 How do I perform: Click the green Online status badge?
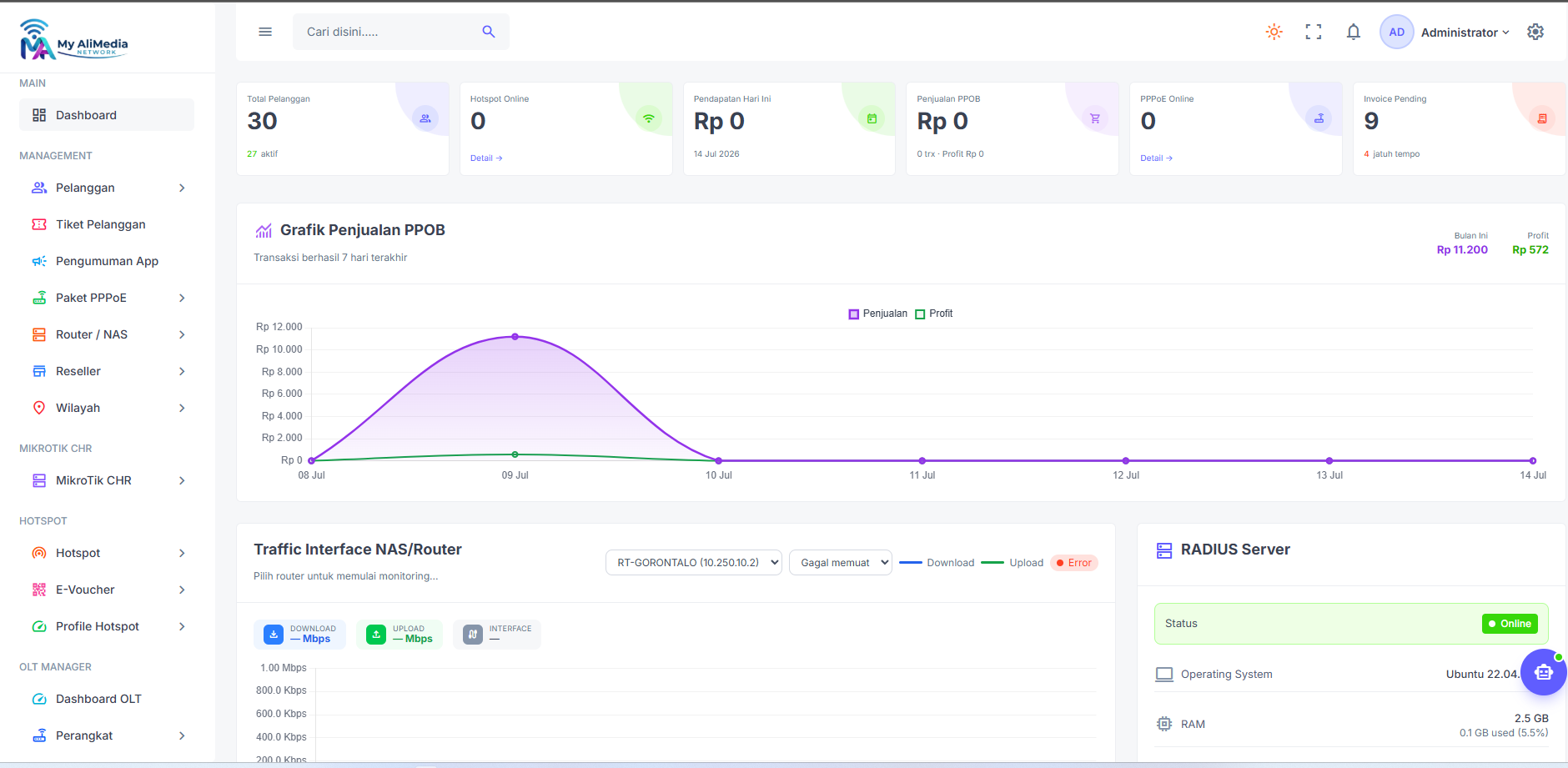1510,624
